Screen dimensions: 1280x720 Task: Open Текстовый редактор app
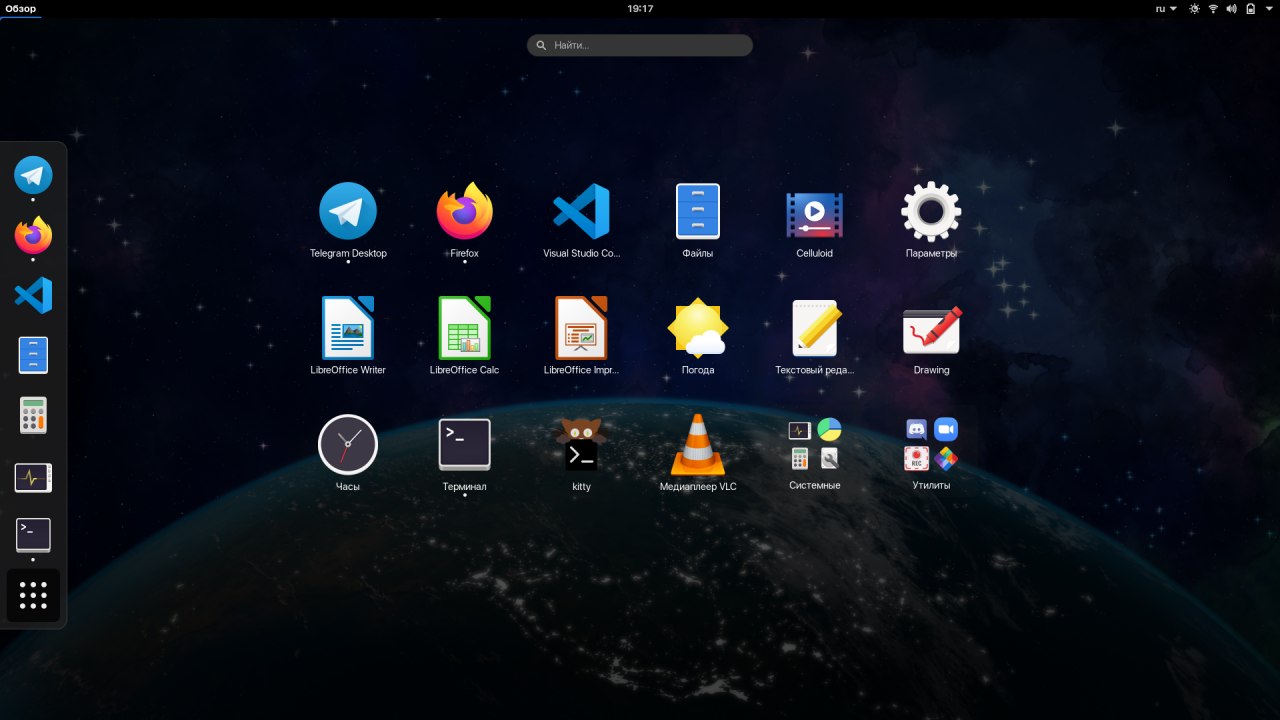(x=815, y=328)
